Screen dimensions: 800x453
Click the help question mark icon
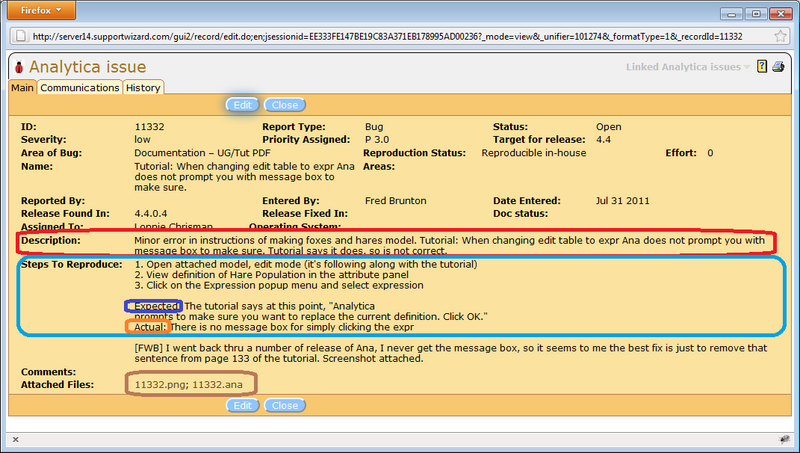click(x=762, y=66)
